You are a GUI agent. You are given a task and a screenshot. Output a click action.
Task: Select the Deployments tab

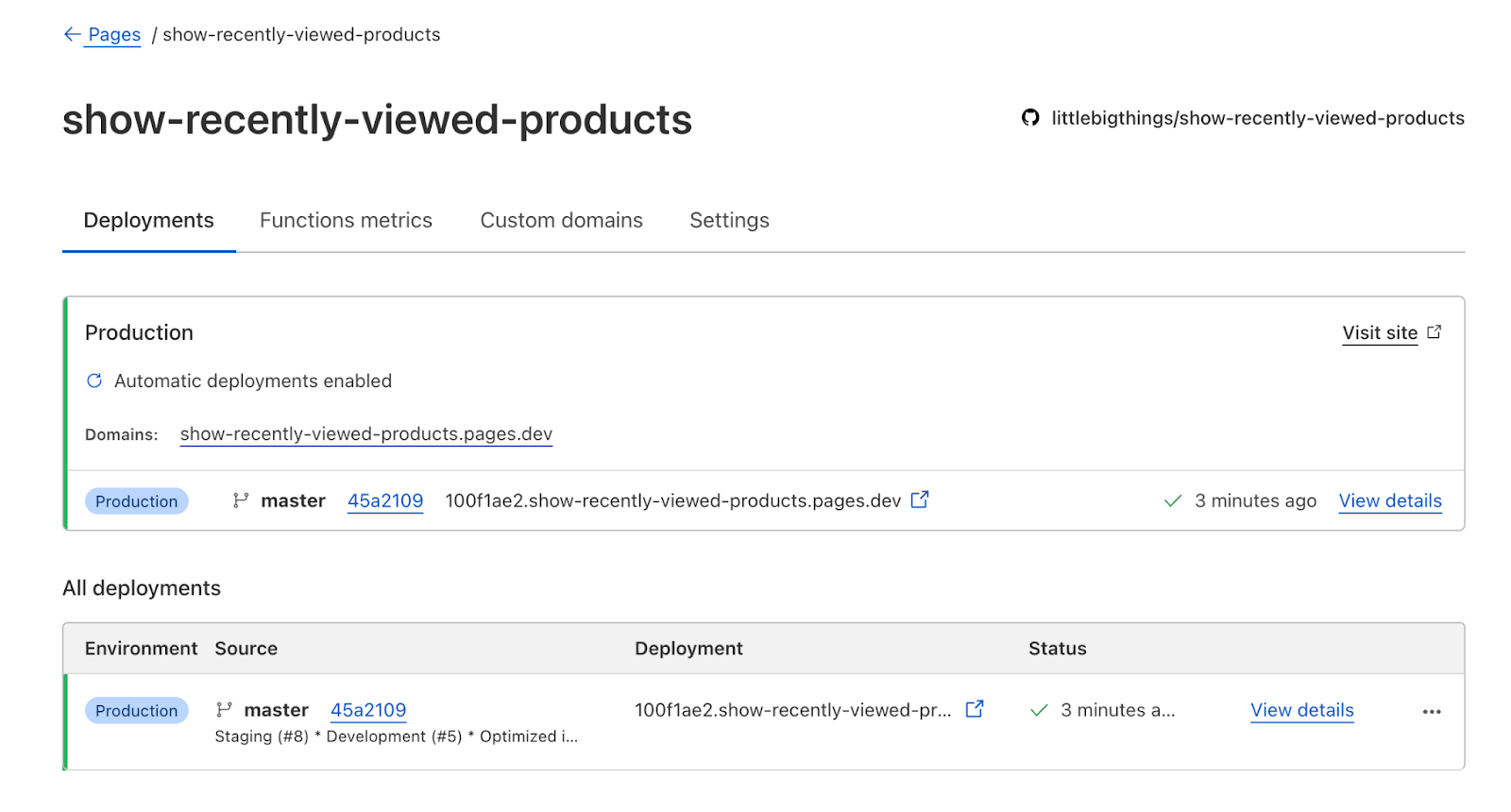click(148, 220)
